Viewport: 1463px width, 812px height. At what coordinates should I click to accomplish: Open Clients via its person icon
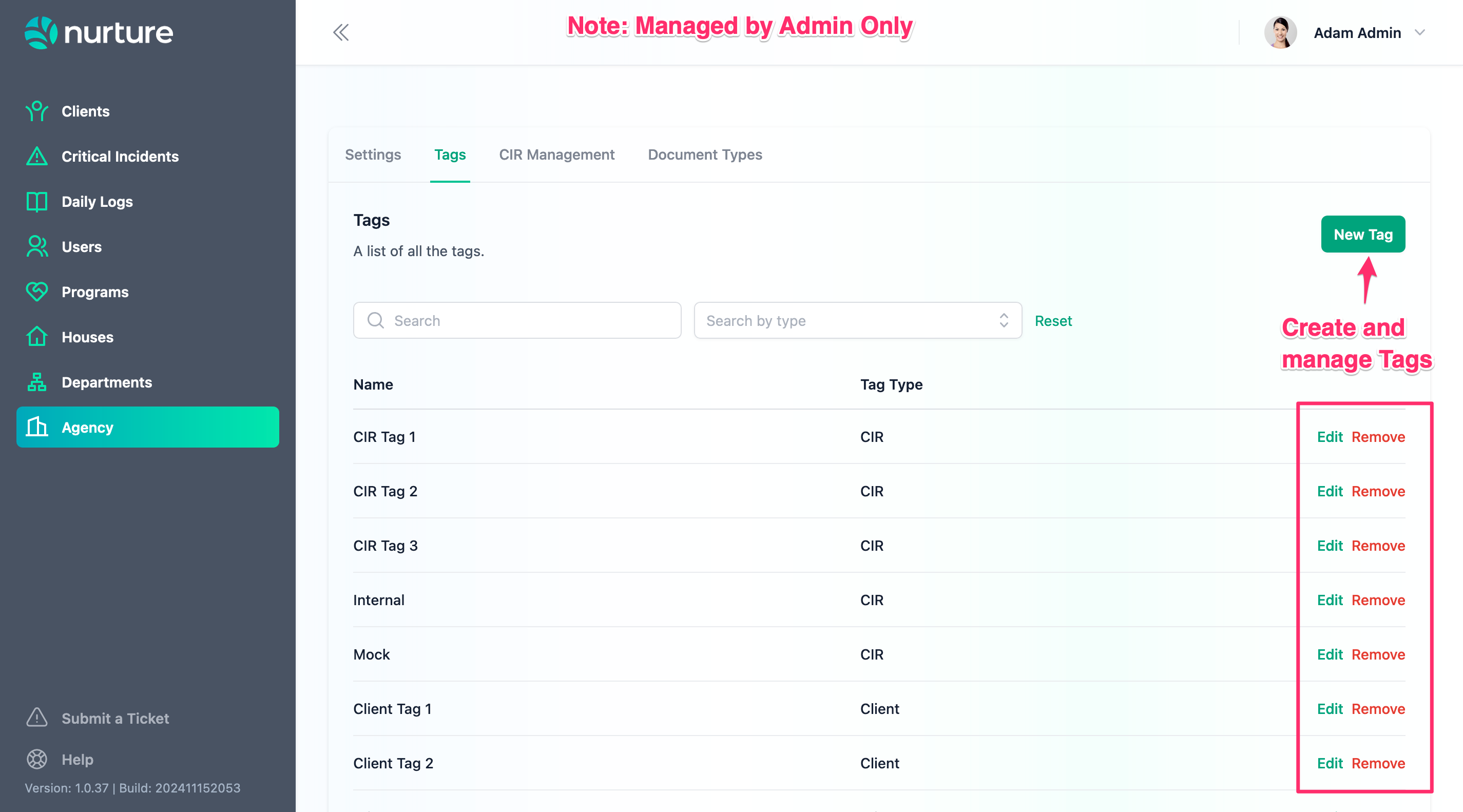pos(37,111)
